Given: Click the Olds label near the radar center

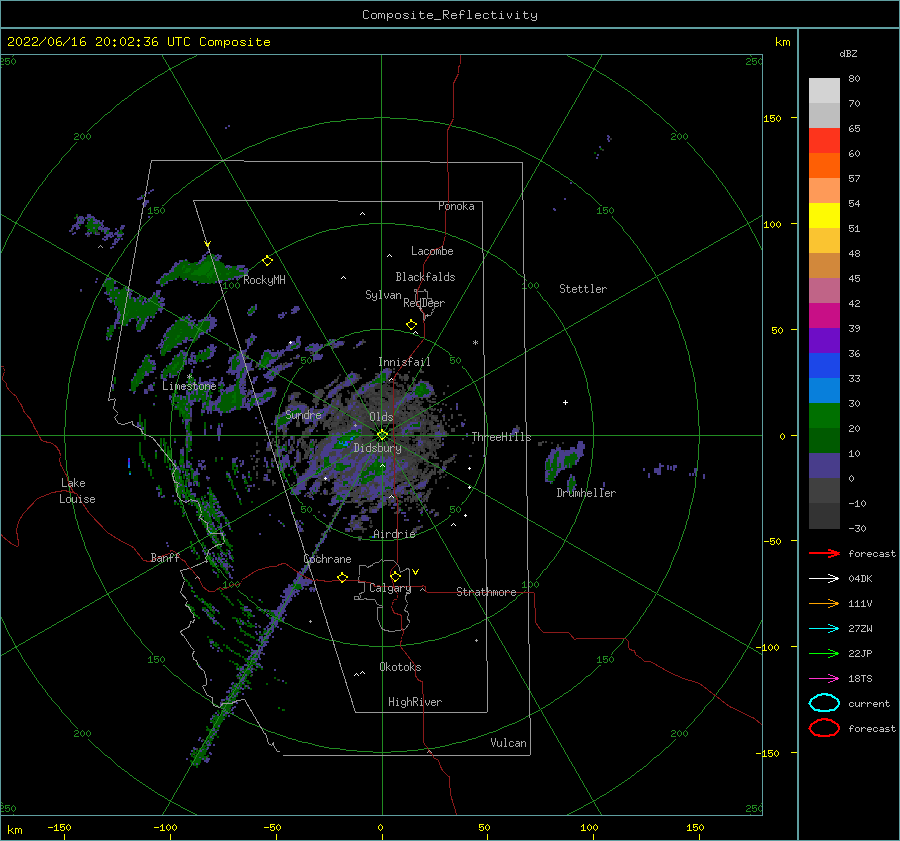Looking at the screenshot, I should [x=381, y=417].
